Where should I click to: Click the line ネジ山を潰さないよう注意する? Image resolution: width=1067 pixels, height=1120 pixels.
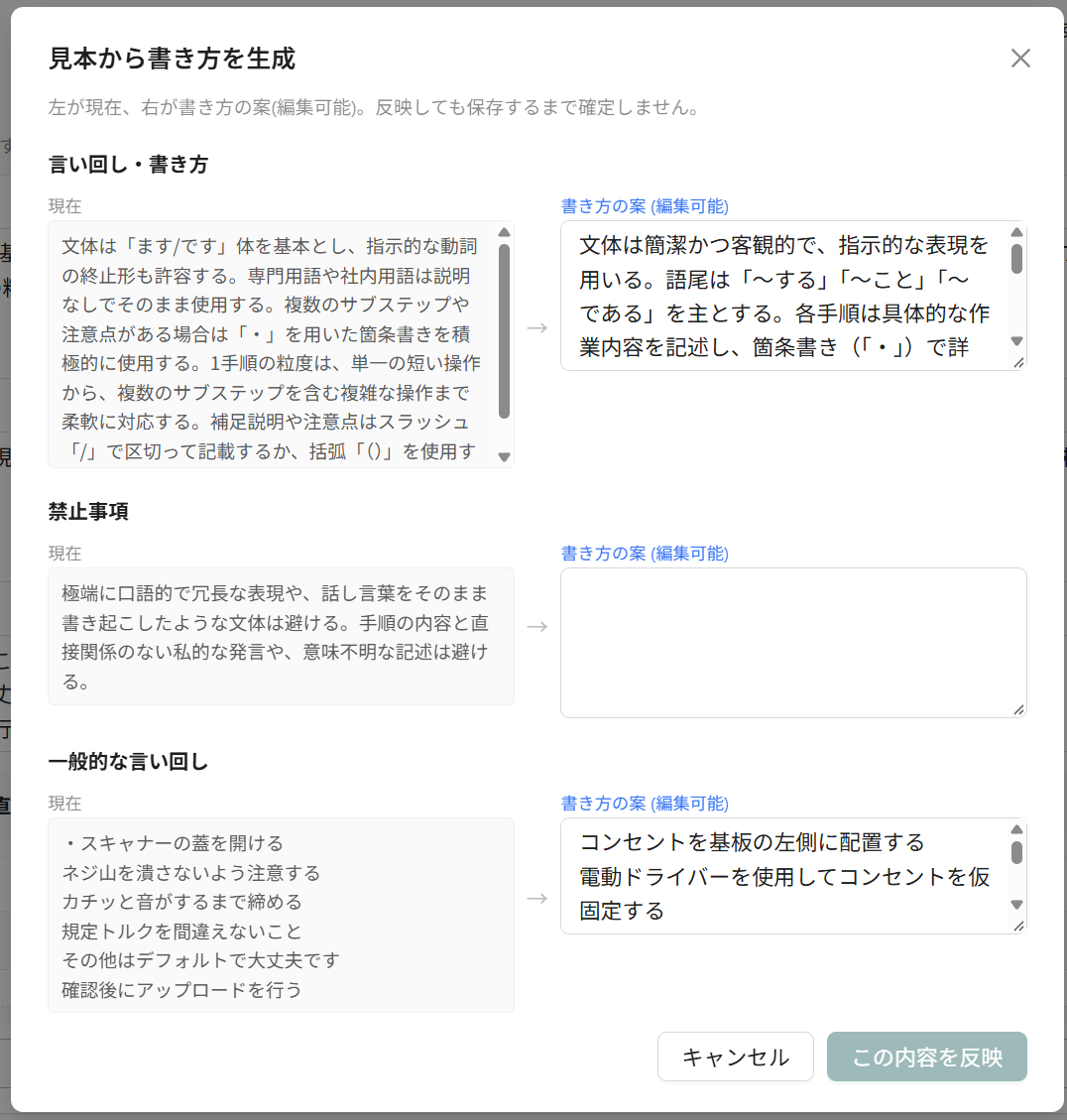[x=190, y=873]
